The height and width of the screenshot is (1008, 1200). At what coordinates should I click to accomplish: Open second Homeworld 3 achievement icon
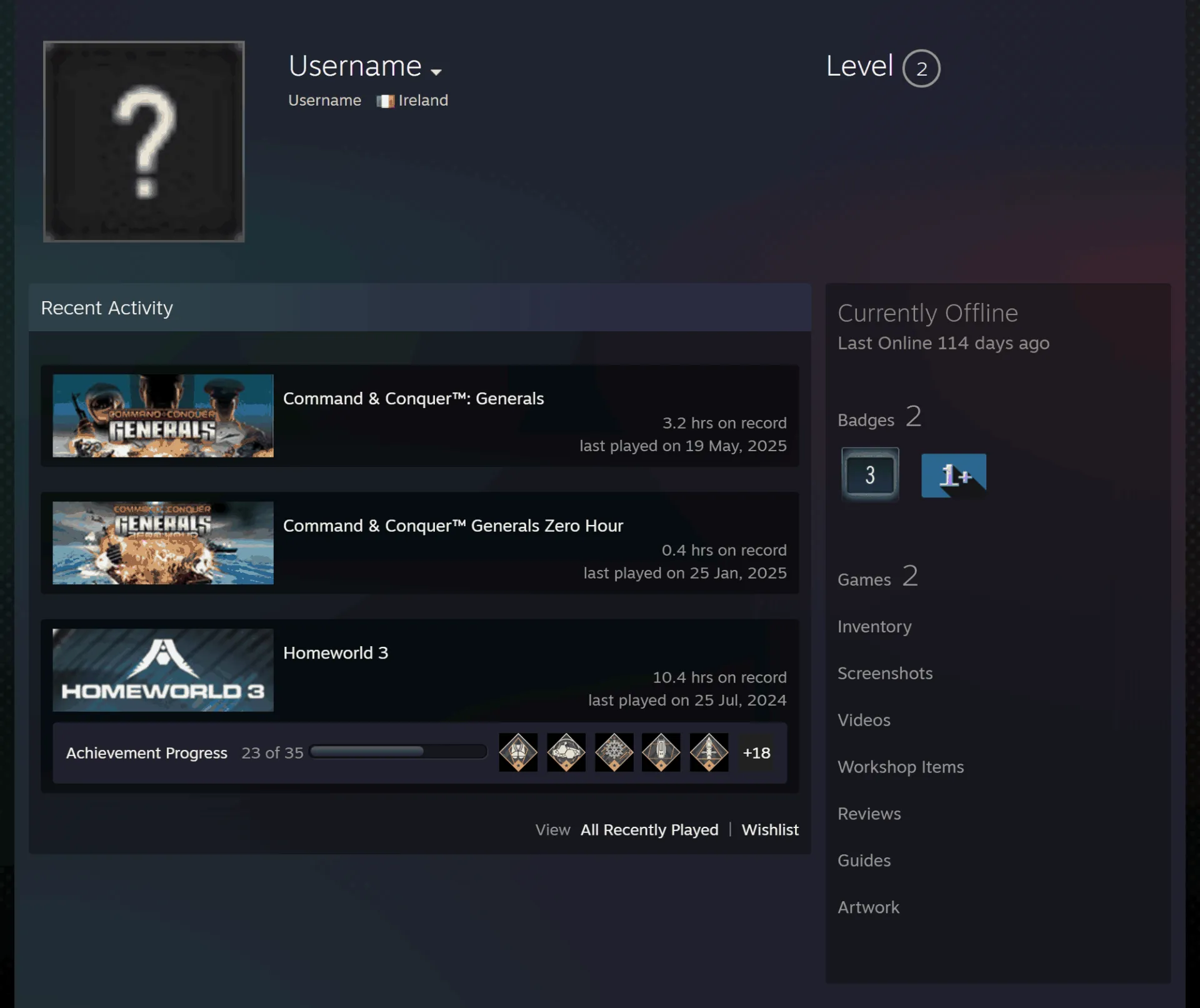pyautogui.click(x=566, y=752)
